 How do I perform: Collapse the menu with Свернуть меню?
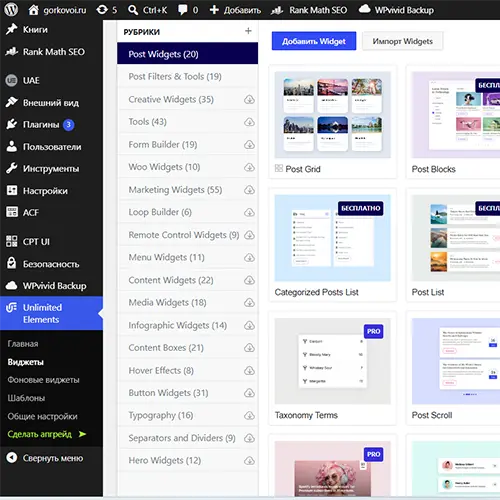45,458
